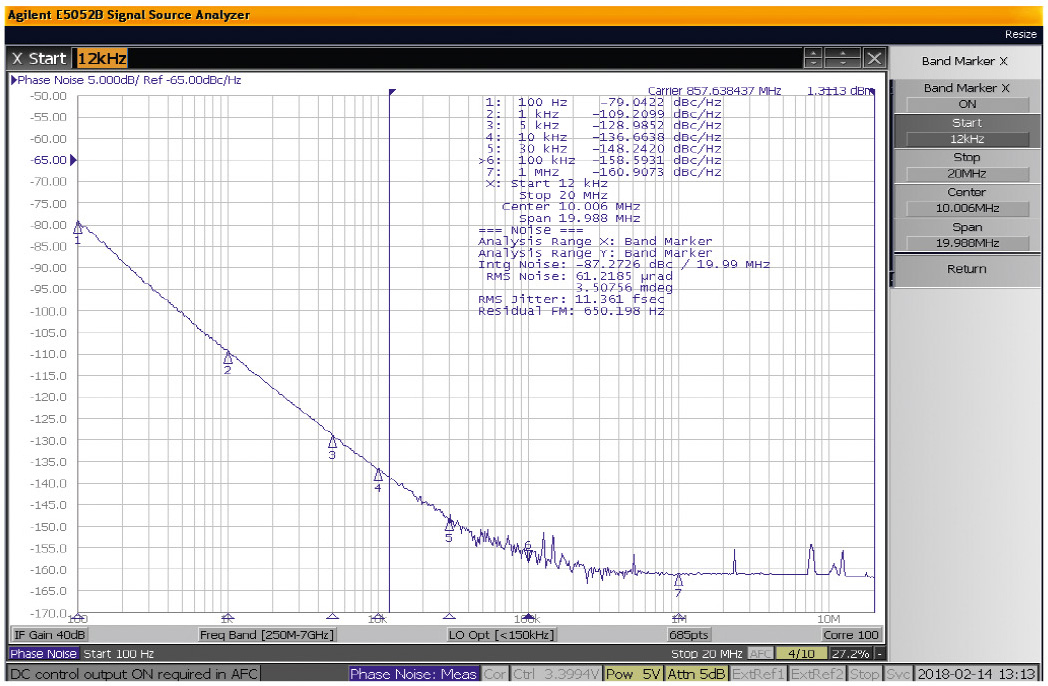
Task: Click the small step arrows beside the entry field
Action: (813, 58)
